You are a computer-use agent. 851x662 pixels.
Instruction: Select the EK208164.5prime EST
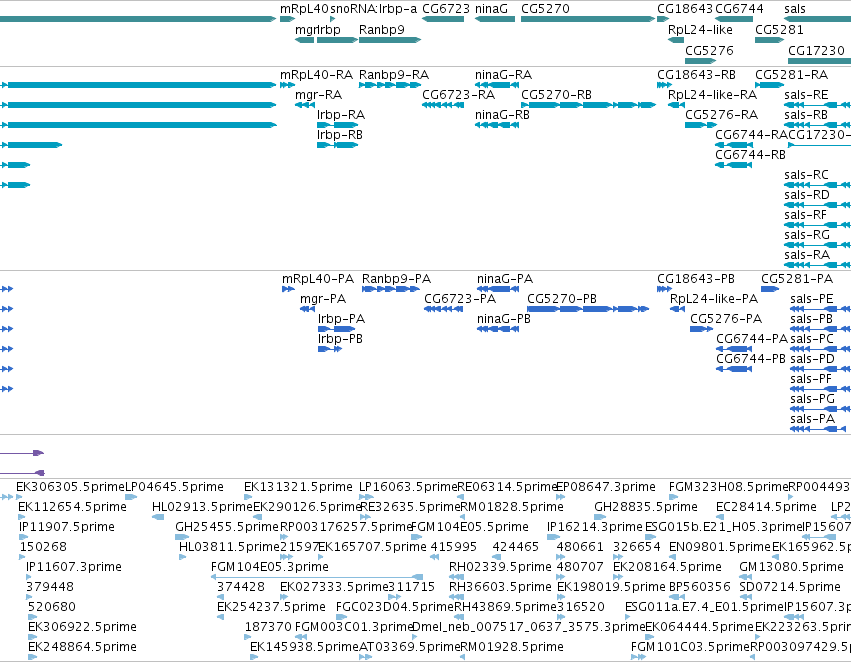point(617,577)
